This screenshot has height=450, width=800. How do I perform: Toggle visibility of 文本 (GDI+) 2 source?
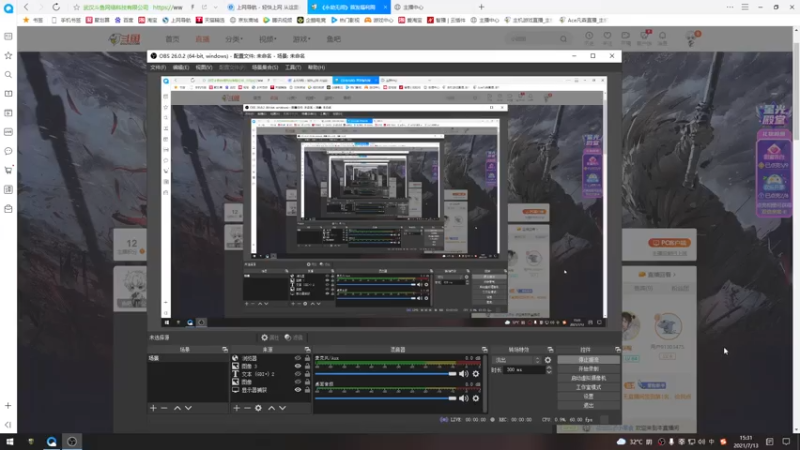pos(297,374)
